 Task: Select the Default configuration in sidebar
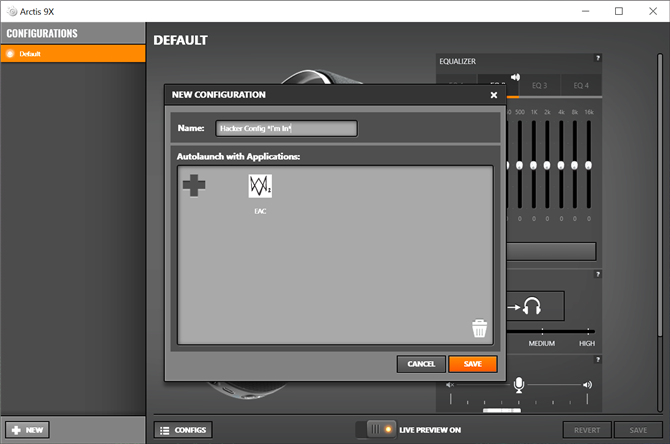pos(72,53)
